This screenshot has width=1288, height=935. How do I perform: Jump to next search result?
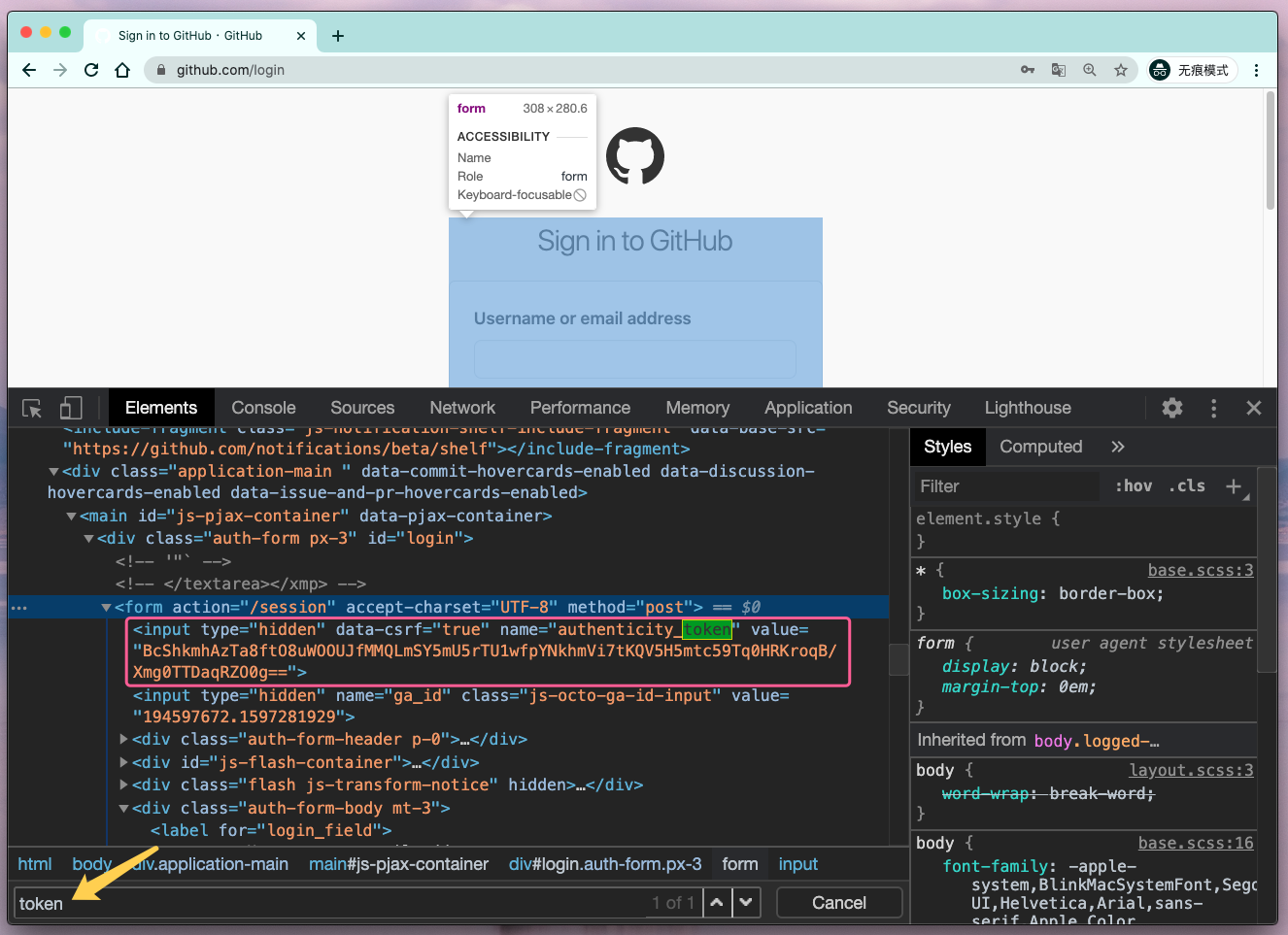(x=745, y=903)
